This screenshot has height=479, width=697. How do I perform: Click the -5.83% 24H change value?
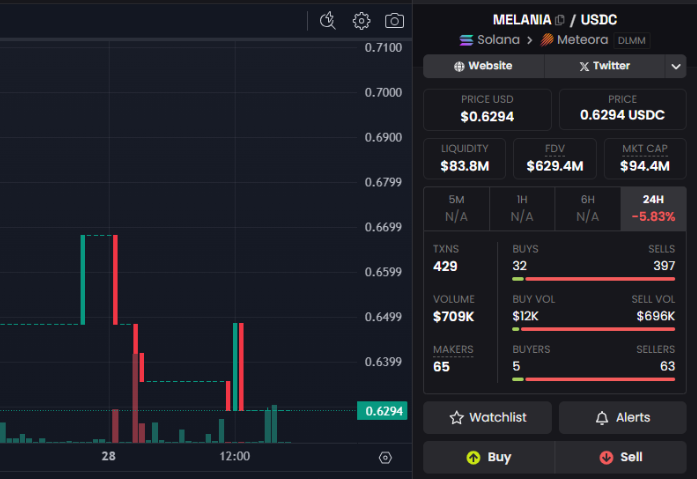click(x=653, y=216)
